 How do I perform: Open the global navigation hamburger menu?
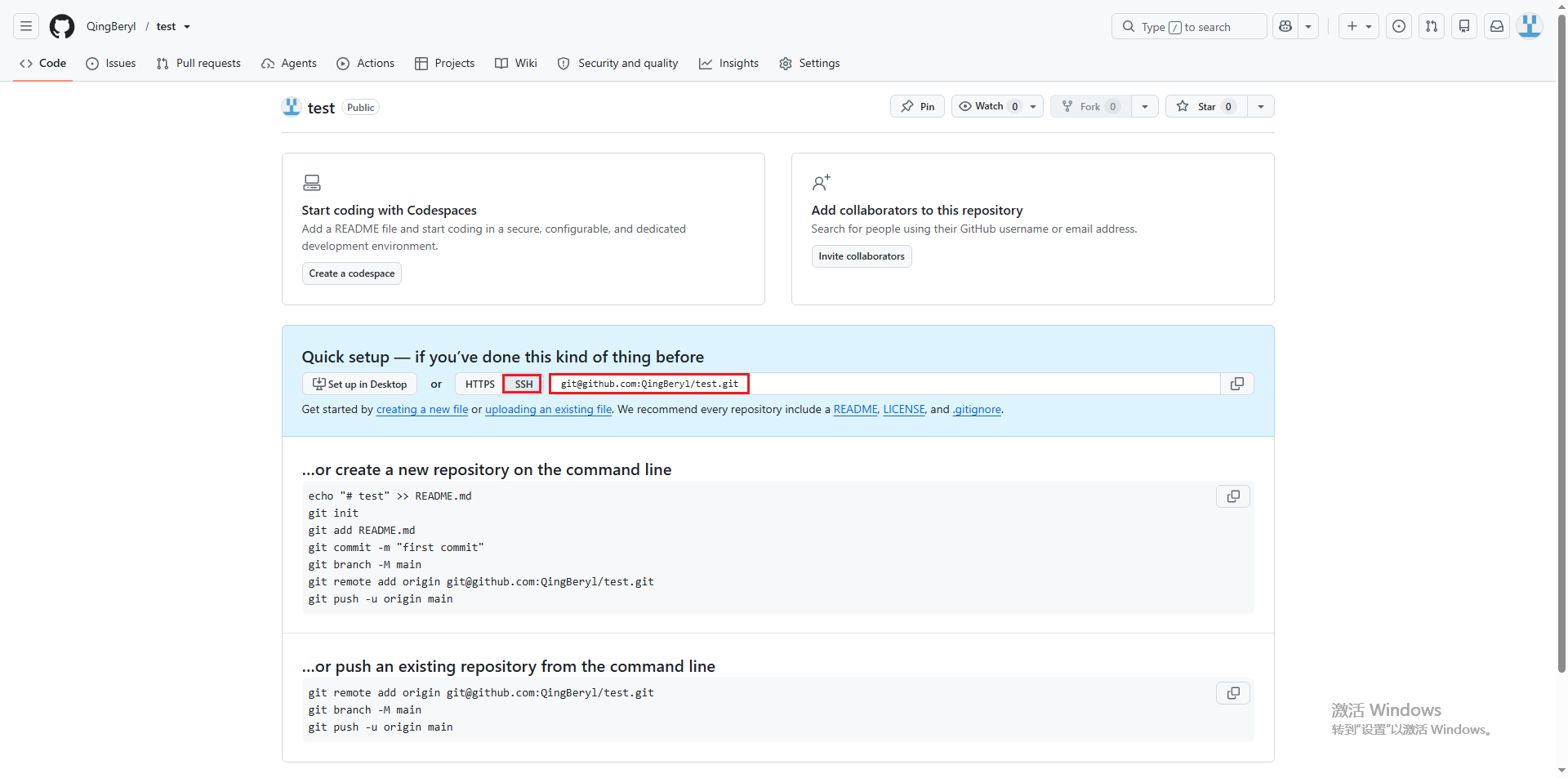point(26,27)
